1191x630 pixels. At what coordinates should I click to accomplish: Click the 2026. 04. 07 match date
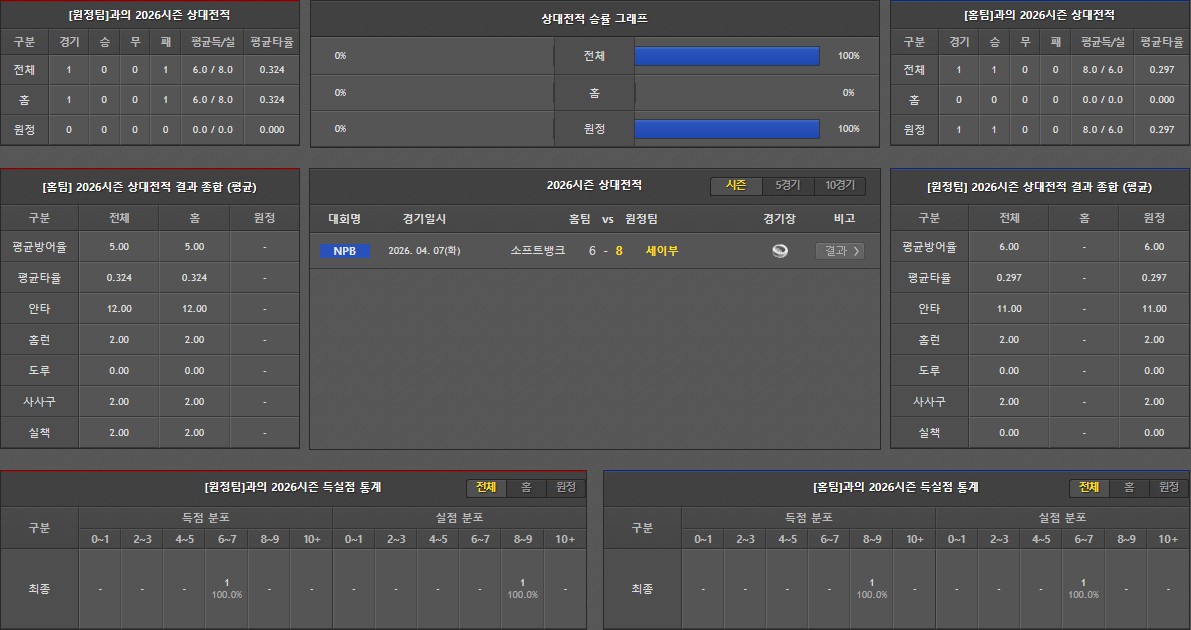click(424, 251)
